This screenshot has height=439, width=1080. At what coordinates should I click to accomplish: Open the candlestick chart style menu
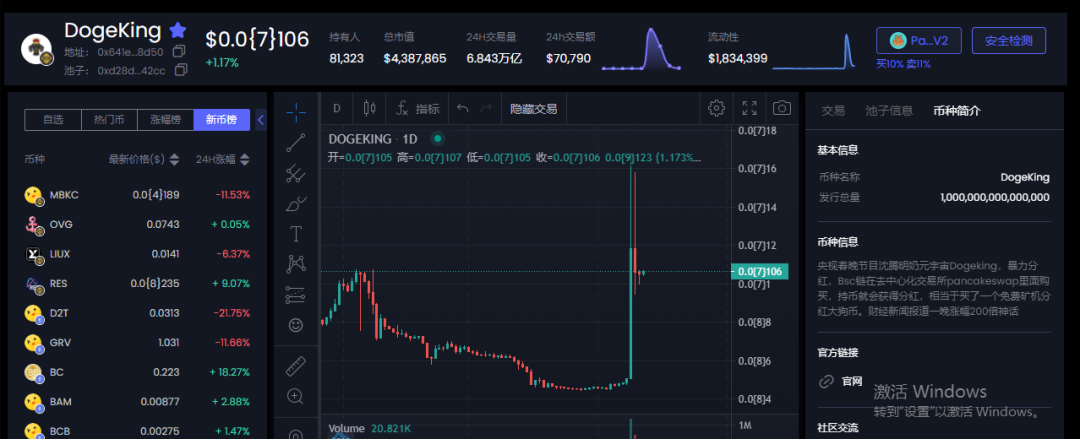tap(369, 108)
